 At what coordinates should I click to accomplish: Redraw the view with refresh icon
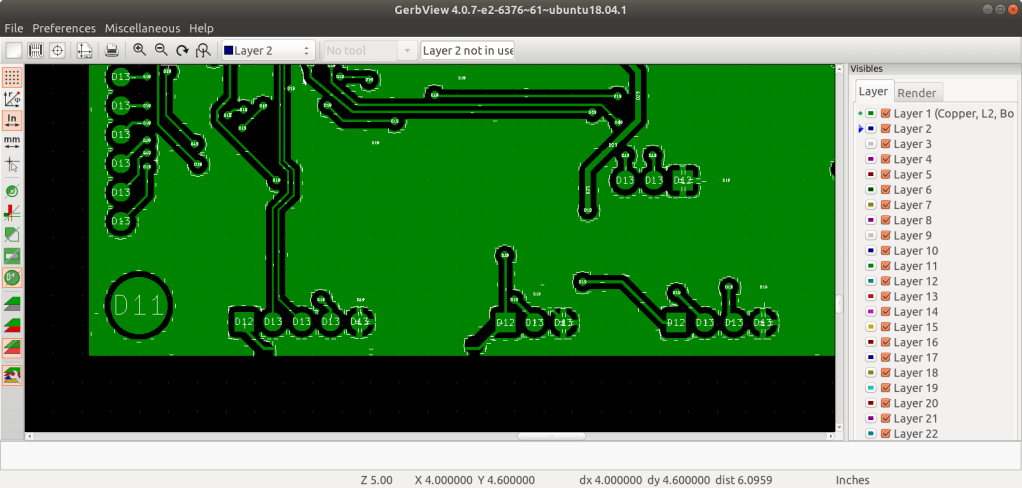[182, 50]
